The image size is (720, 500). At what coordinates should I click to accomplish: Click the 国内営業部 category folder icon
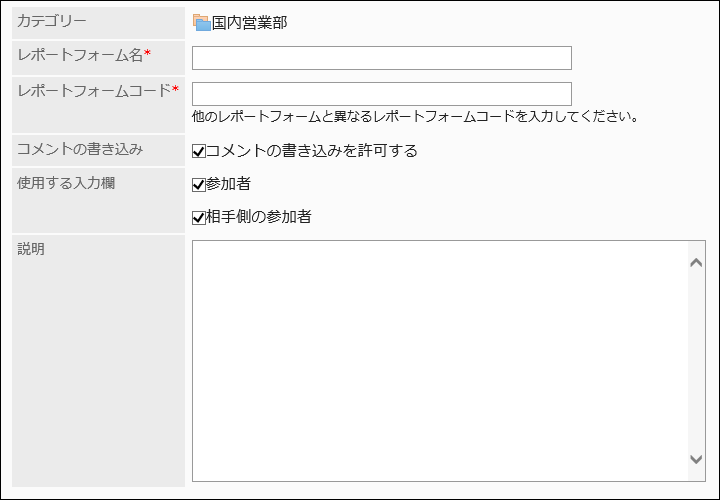coord(202,22)
